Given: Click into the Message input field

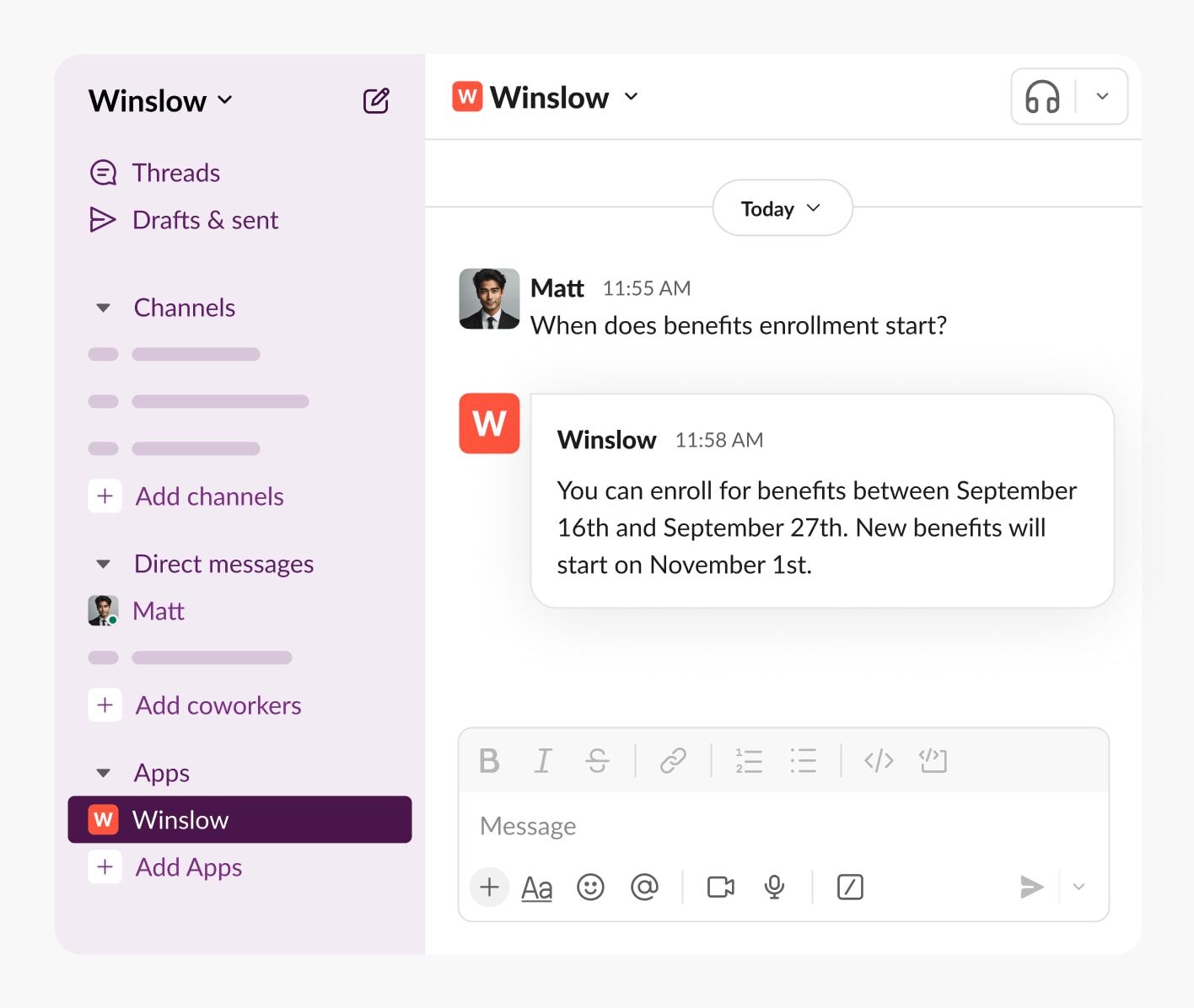Looking at the screenshot, I should [783, 826].
